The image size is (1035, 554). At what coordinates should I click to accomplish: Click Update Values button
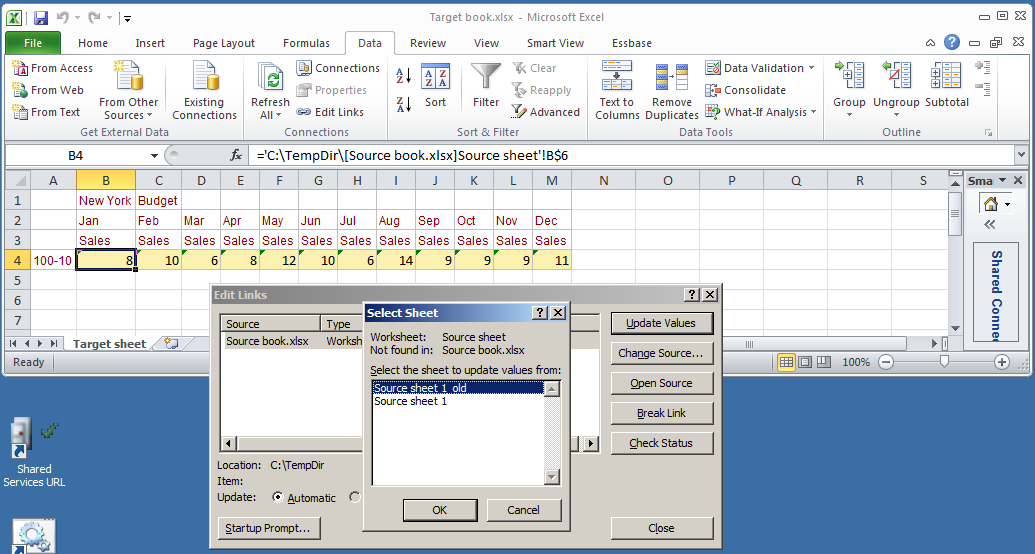pyautogui.click(x=661, y=323)
